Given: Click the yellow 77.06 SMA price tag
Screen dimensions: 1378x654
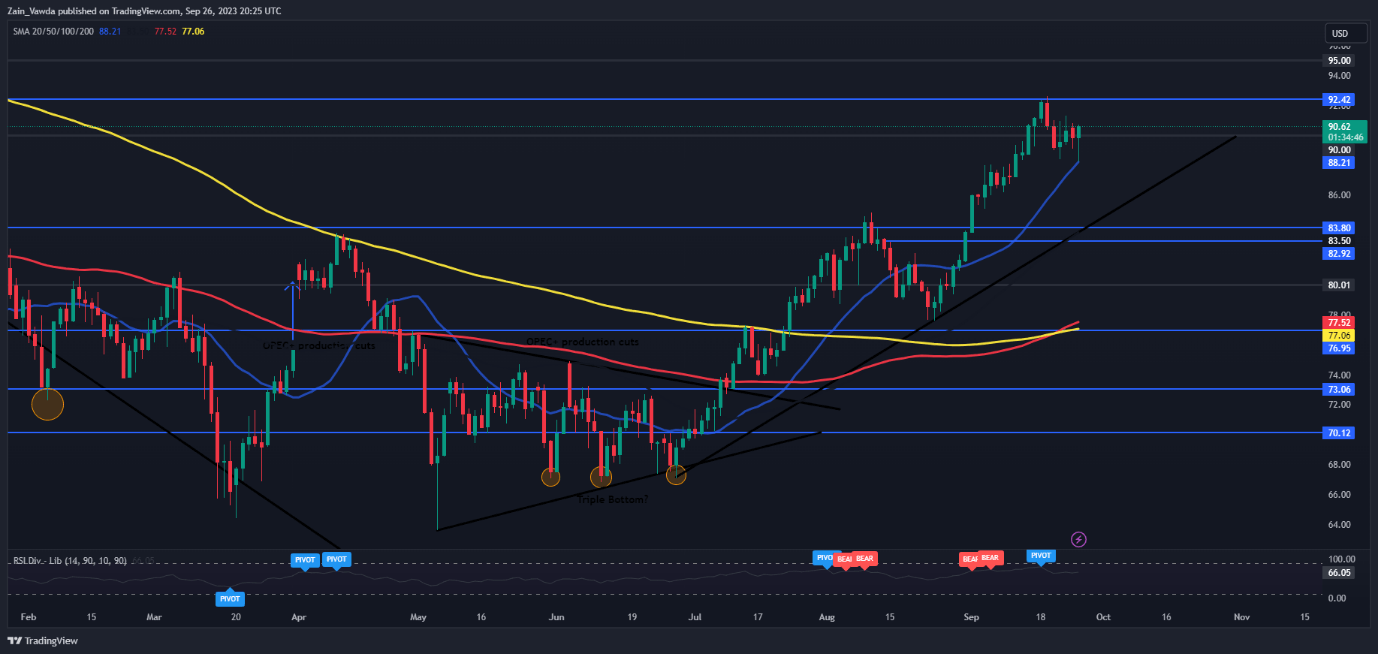Looking at the screenshot, I should coord(1338,336).
